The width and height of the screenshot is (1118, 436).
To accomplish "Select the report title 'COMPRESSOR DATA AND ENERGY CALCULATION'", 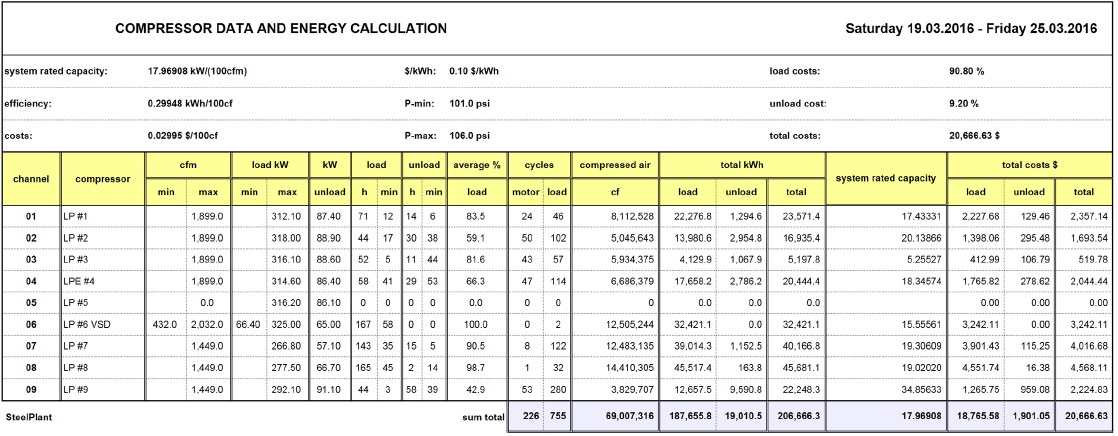I will (x=281, y=29).
